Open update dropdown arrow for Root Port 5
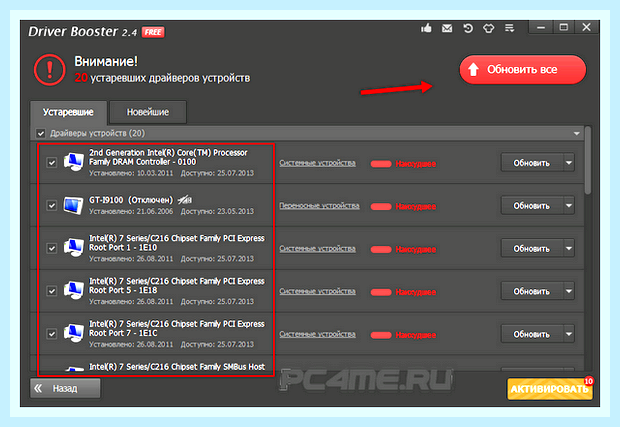This screenshot has width=620, height=427. [569, 291]
